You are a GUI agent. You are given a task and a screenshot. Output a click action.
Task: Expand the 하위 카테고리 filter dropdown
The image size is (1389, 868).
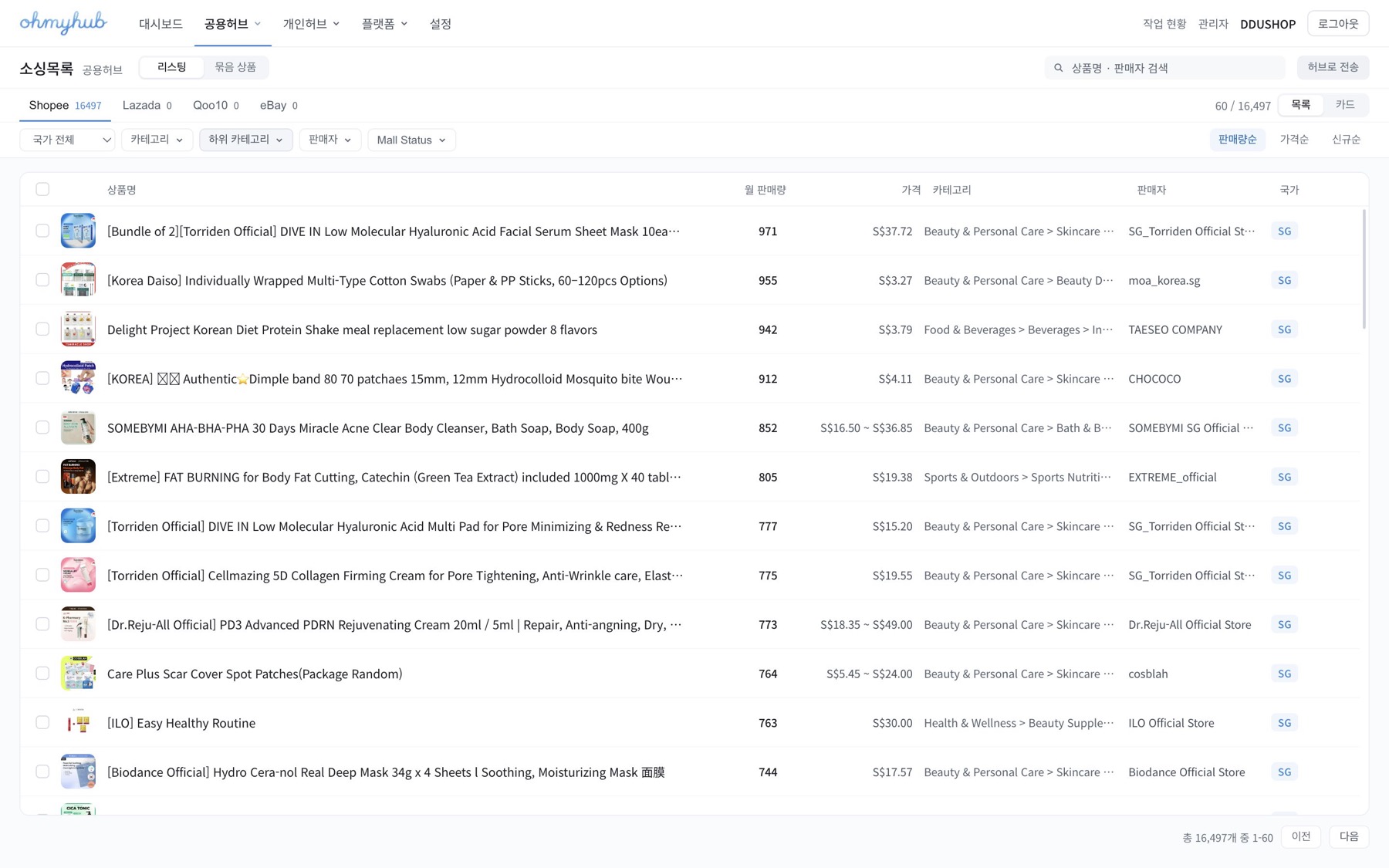[x=245, y=140]
